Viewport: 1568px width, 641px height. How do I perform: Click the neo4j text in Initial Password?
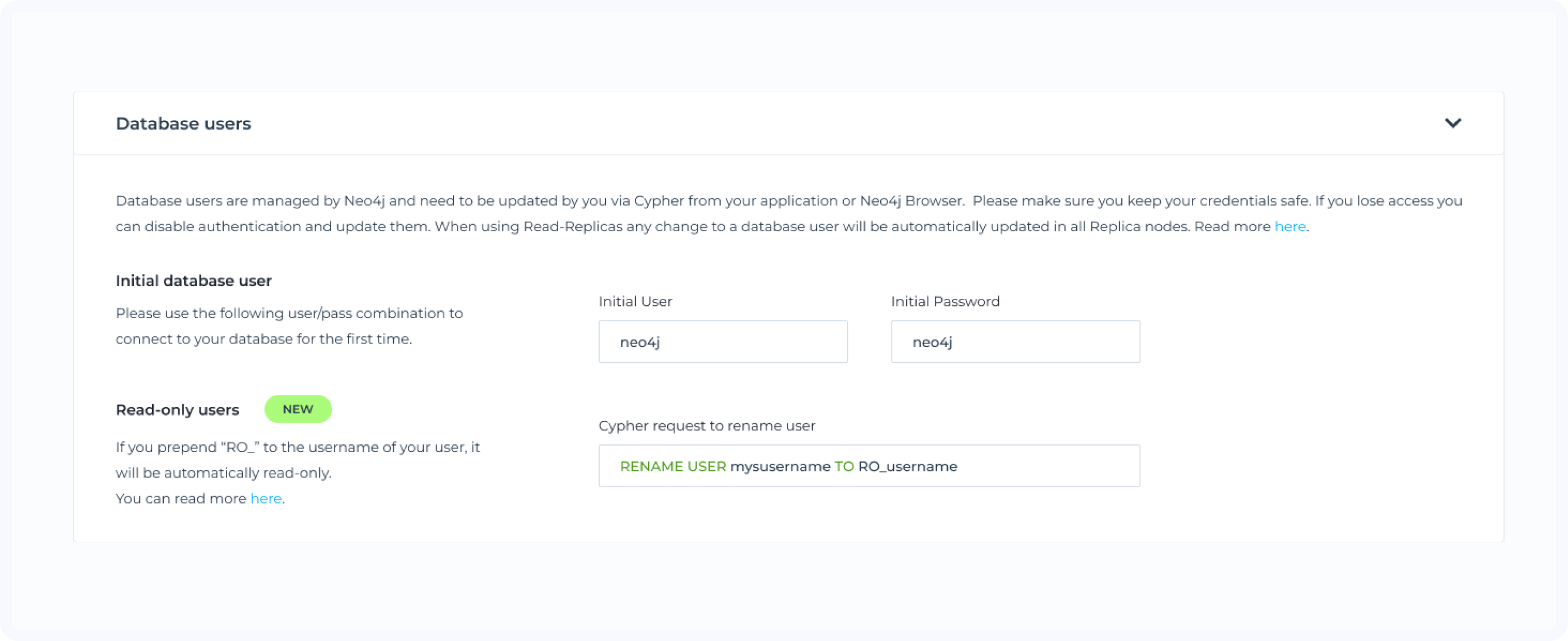click(x=932, y=342)
